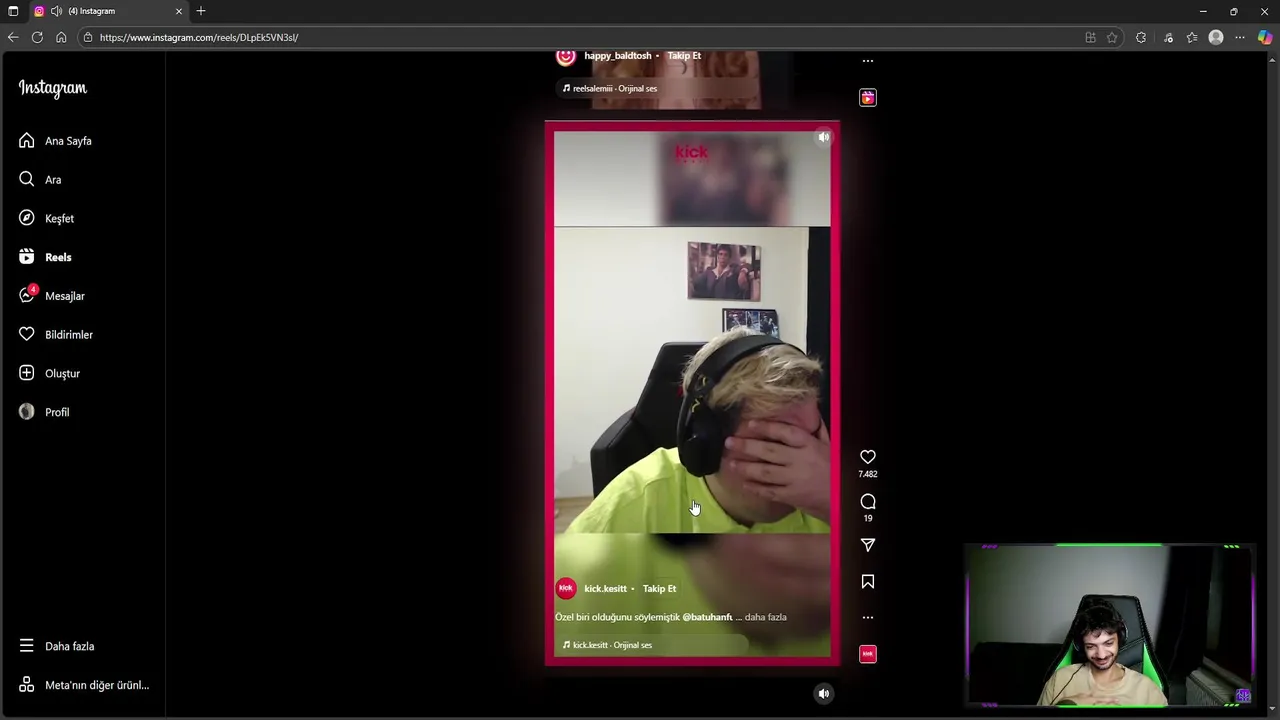The image size is (1280, 720).
Task: Refresh the browser page
Action: coord(37,37)
